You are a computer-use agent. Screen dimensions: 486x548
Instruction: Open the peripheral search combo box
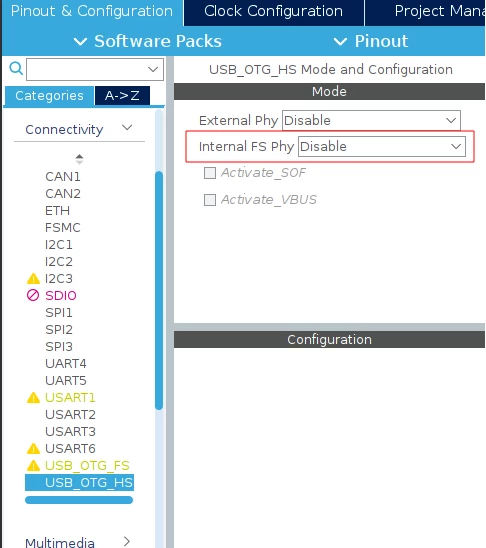pos(95,70)
